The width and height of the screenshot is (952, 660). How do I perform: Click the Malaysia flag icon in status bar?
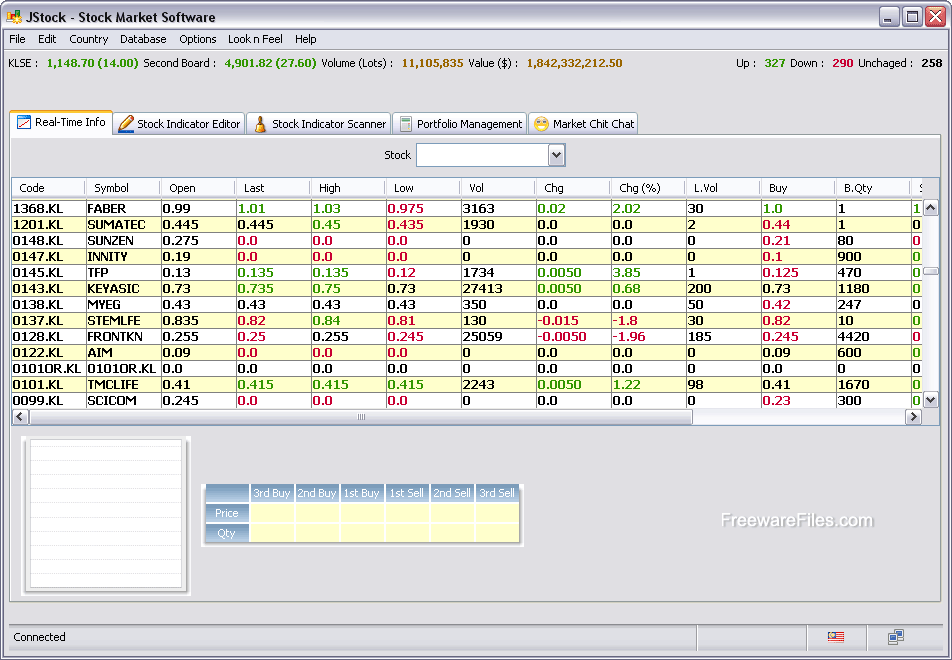coord(836,636)
